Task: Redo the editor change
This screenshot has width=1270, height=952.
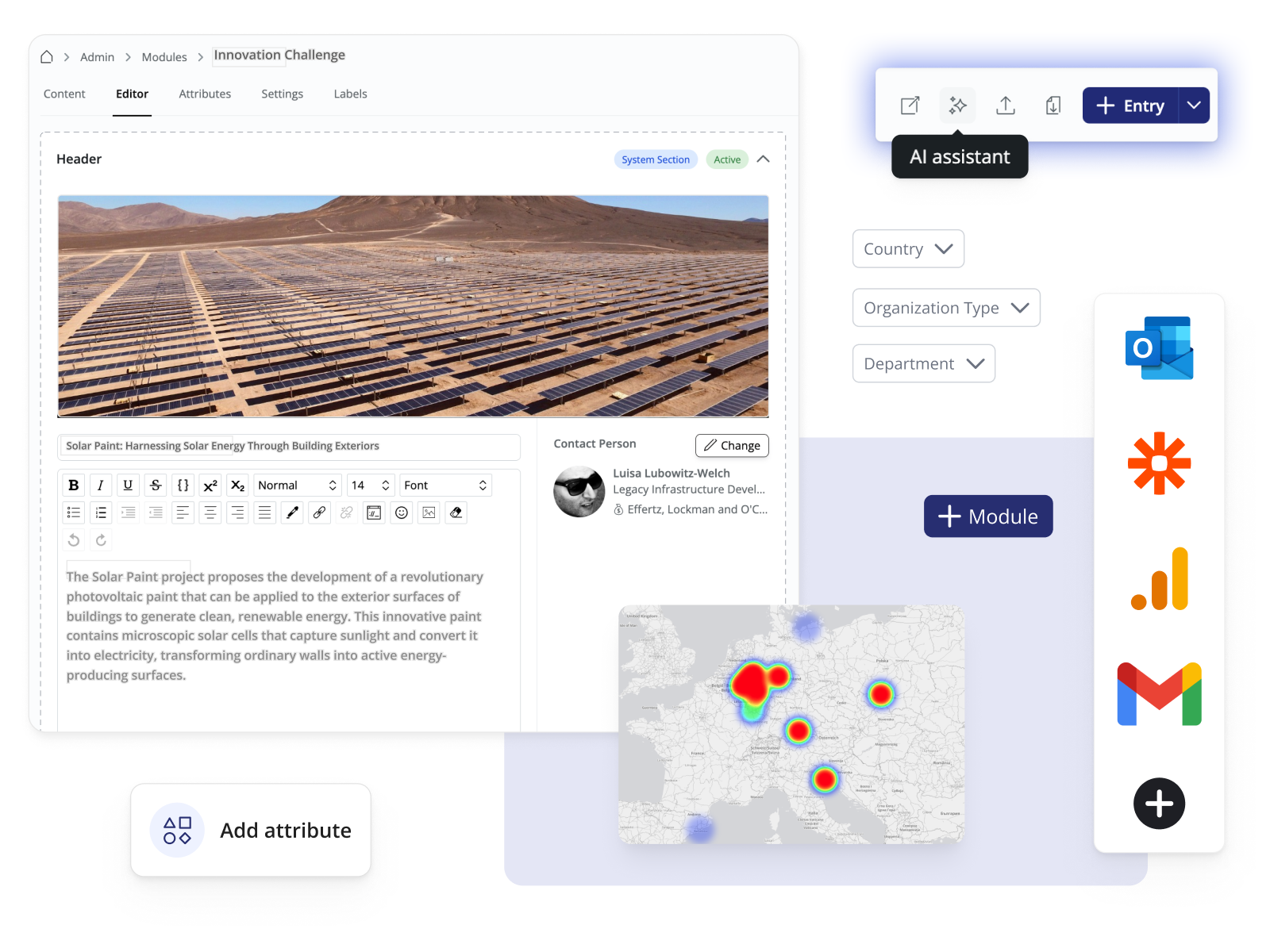Action: click(101, 540)
